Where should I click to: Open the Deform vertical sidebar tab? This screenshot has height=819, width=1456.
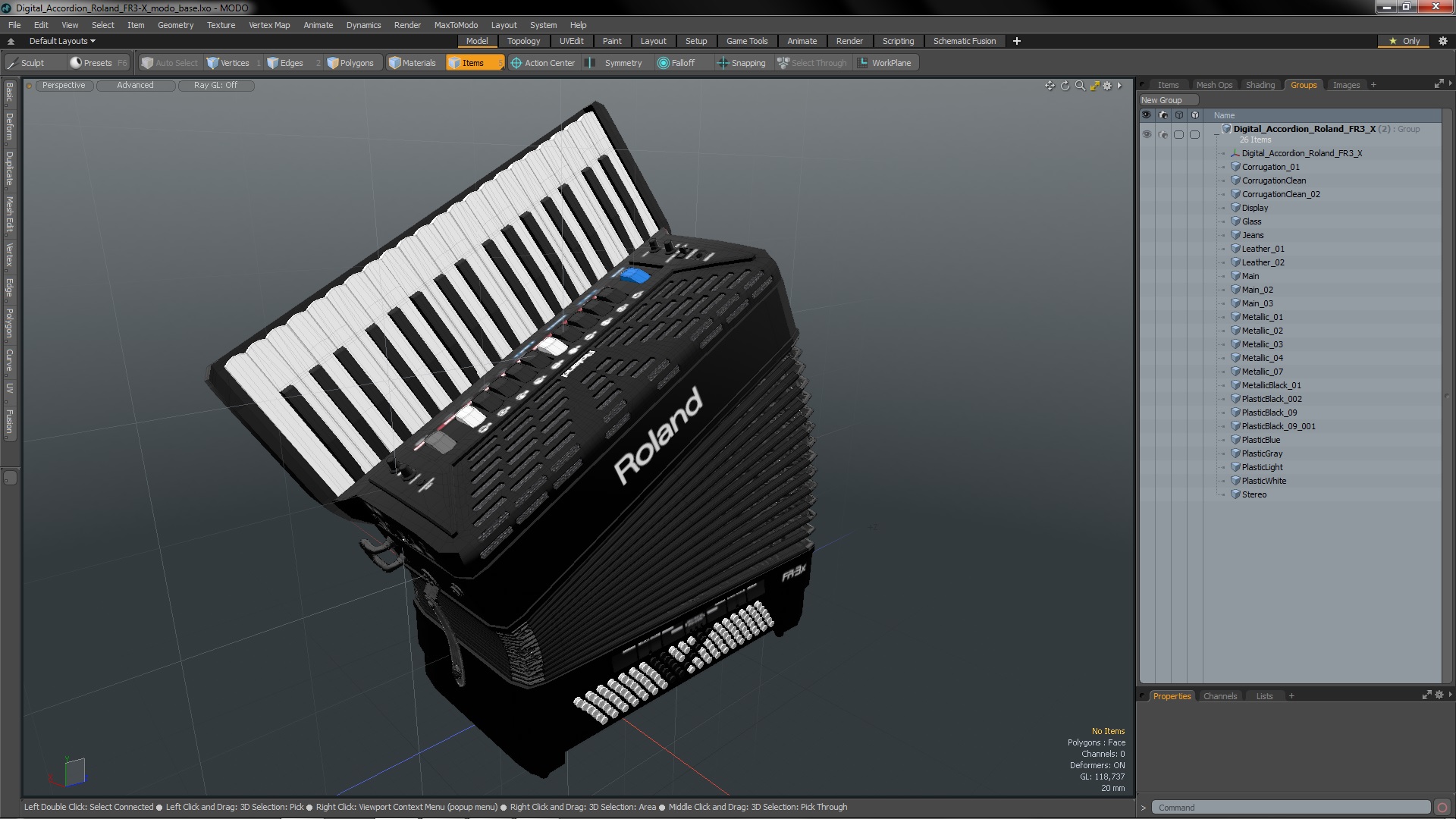click(x=9, y=127)
